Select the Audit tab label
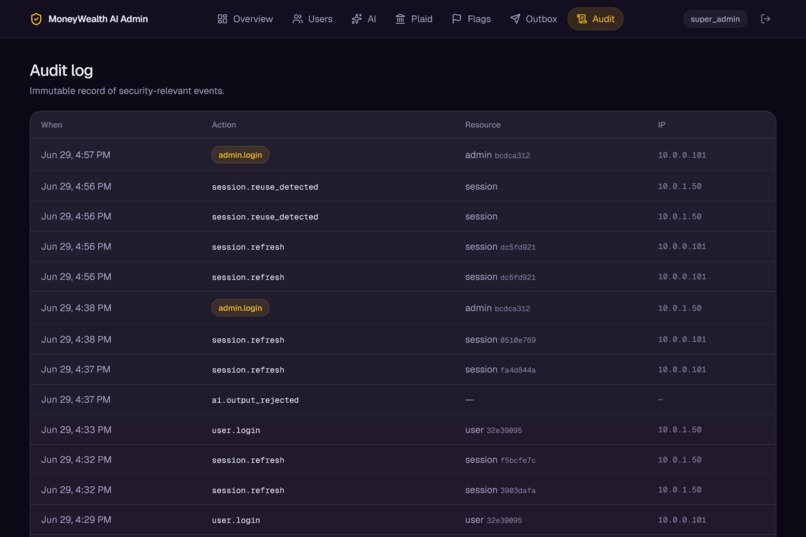 (603, 19)
